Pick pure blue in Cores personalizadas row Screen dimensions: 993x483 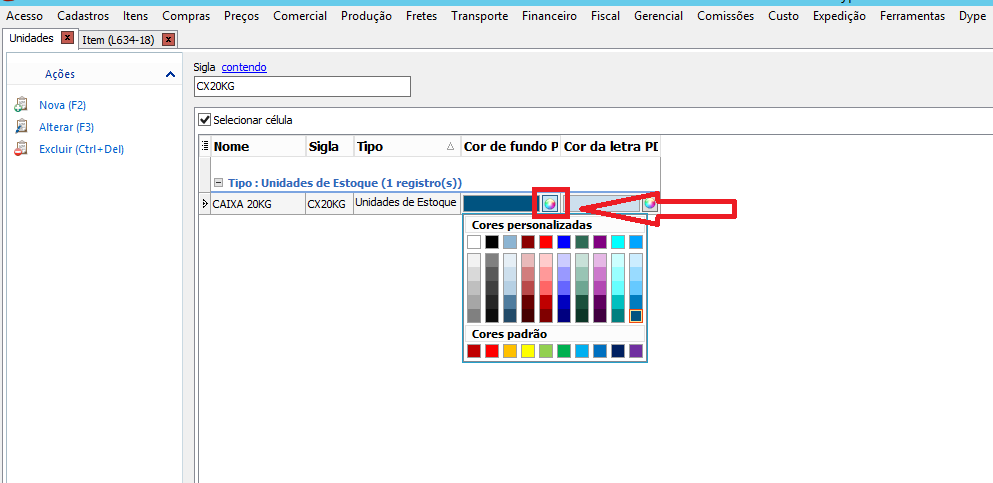click(564, 242)
